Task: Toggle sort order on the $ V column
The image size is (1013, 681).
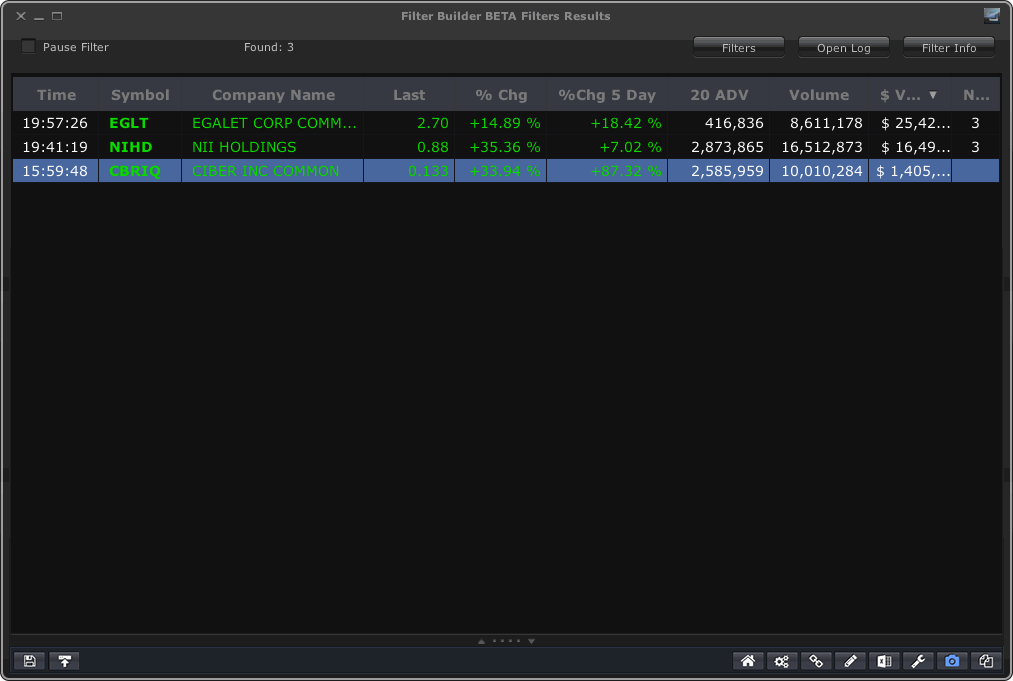Action: [x=908, y=94]
